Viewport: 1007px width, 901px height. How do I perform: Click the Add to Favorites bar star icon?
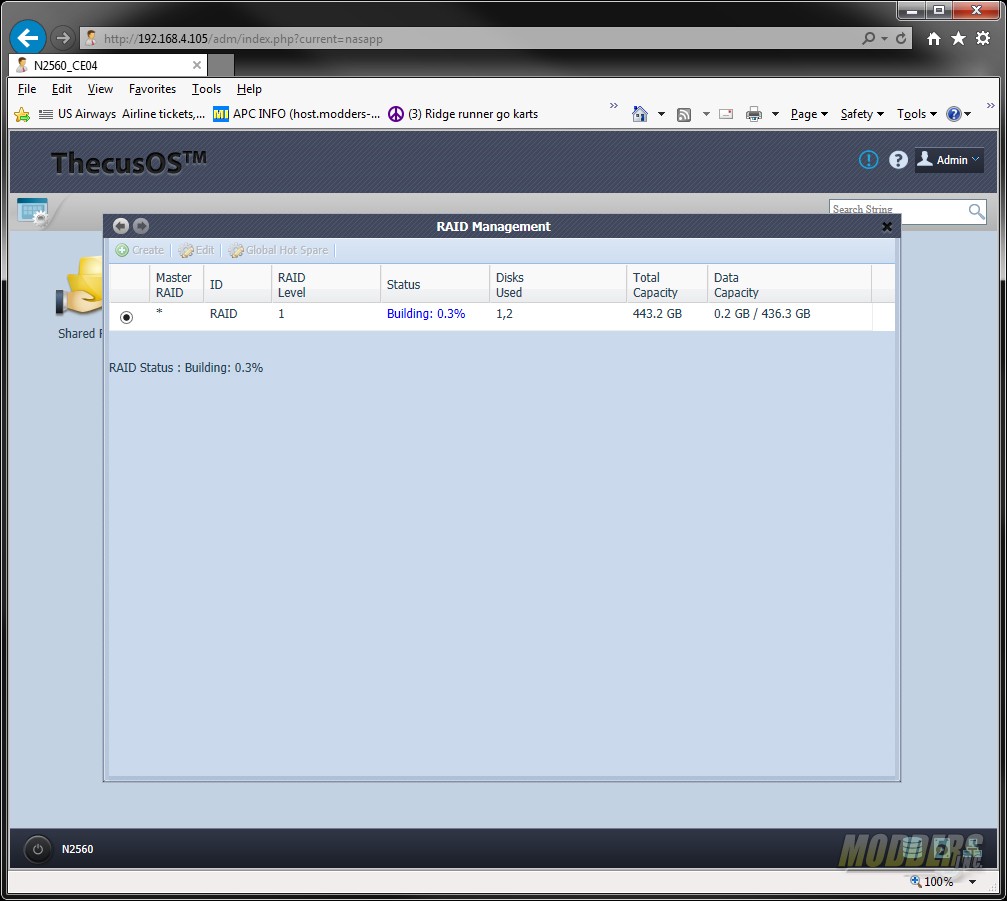(22, 114)
